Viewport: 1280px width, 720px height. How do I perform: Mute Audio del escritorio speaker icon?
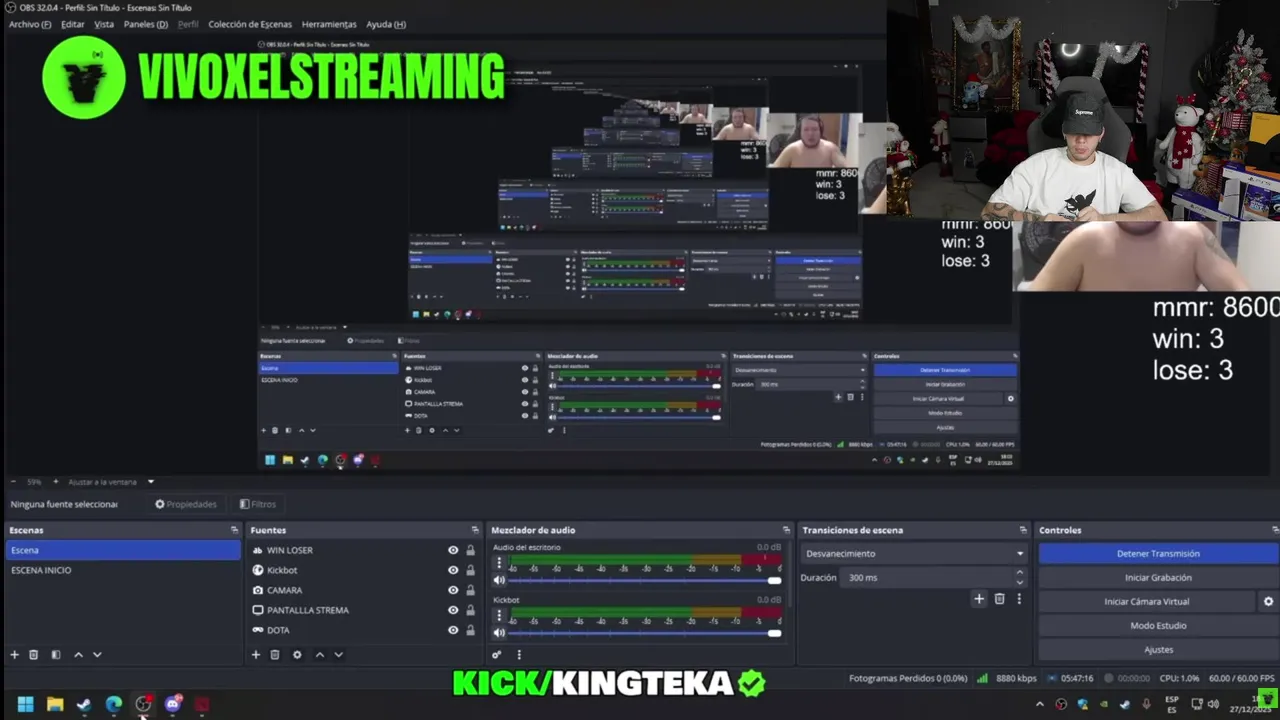(x=499, y=580)
